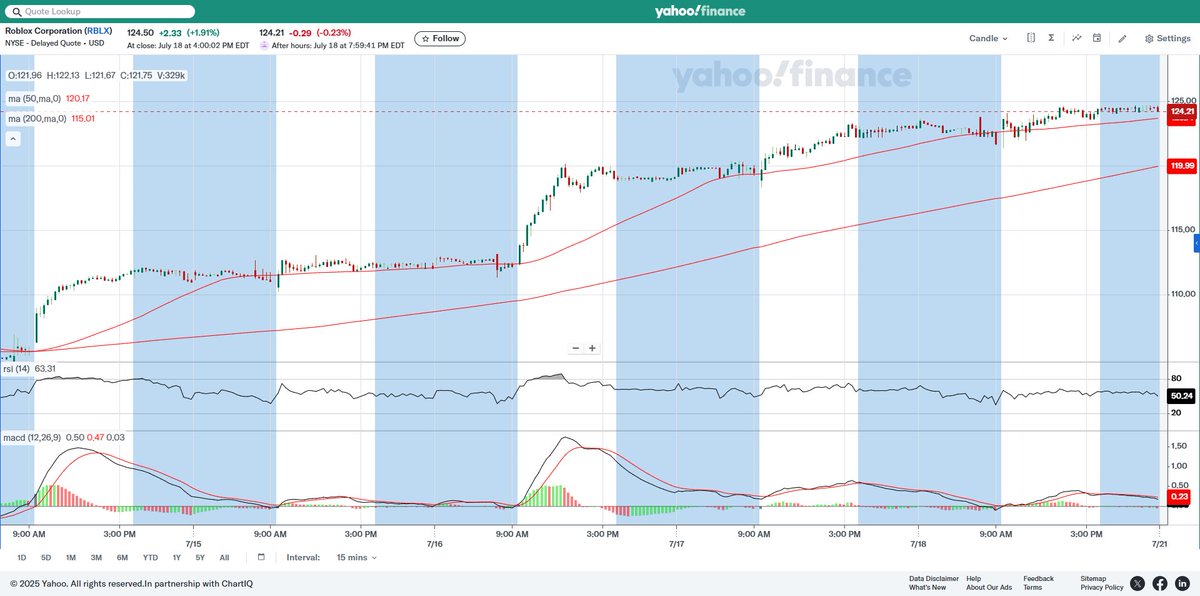
Task: Select the 6M range
Action: click(122, 557)
